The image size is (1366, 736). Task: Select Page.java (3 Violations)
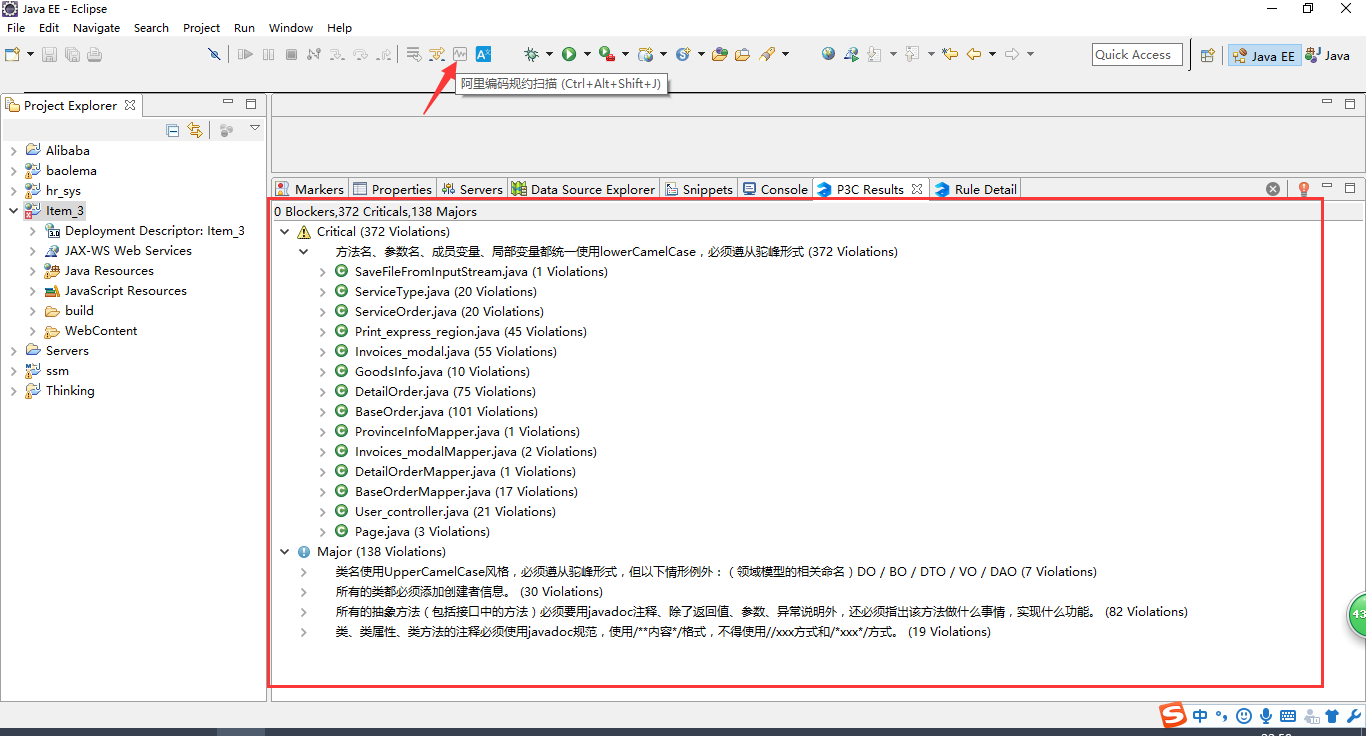pyautogui.click(x=422, y=532)
